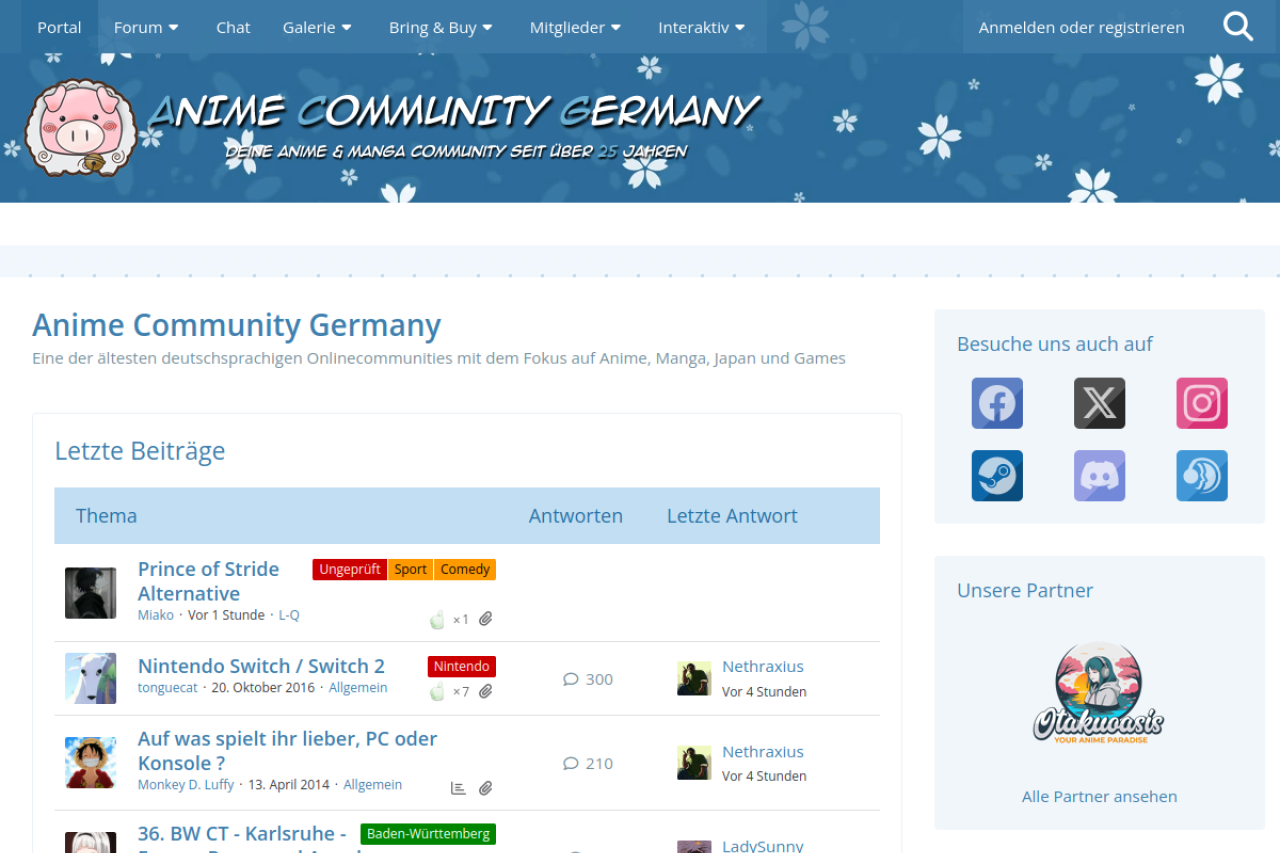Visit the Facebook page icon
1280x853 pixels.
tap(997, 403)
